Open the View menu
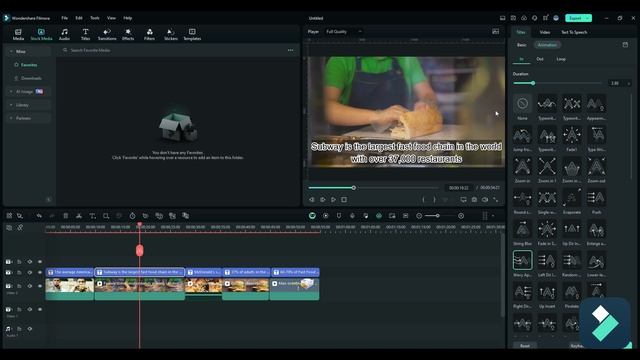 111,18
